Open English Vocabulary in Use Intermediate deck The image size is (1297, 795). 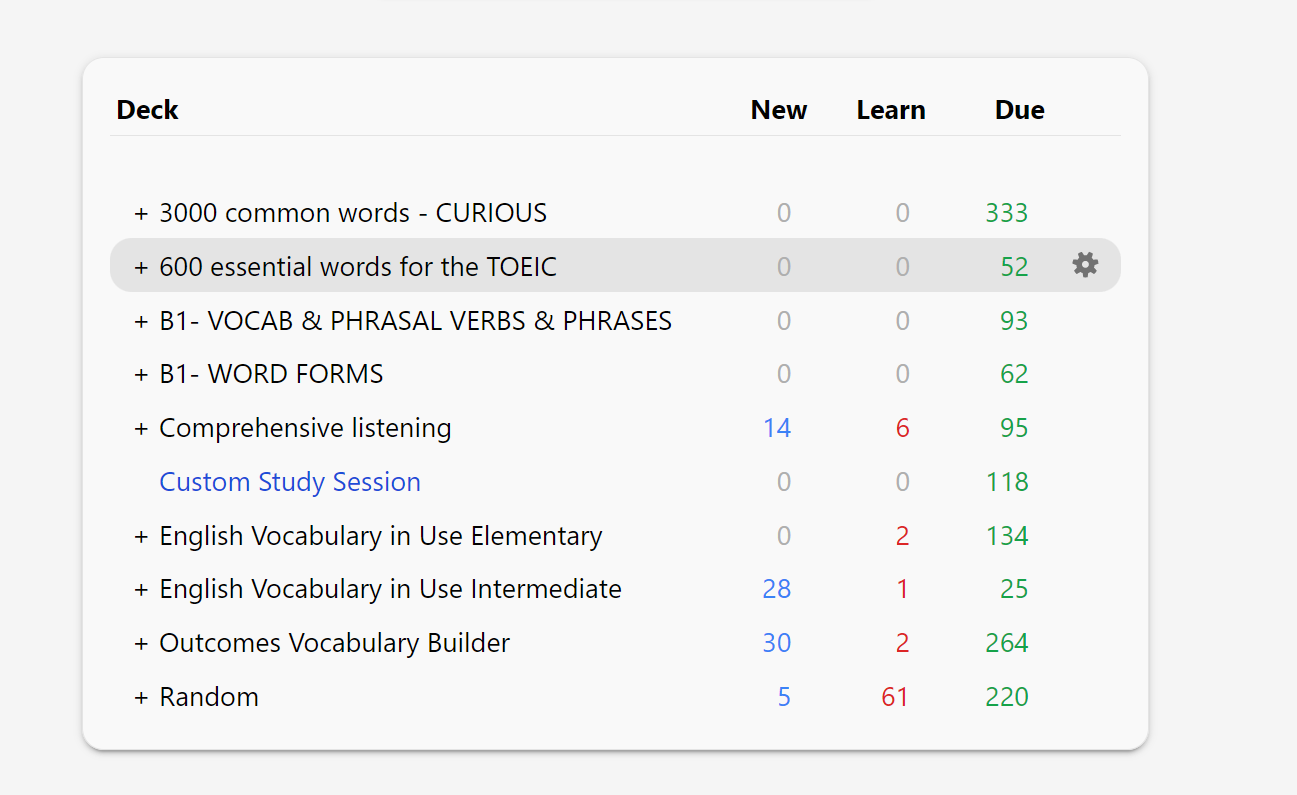click(390, 589)
